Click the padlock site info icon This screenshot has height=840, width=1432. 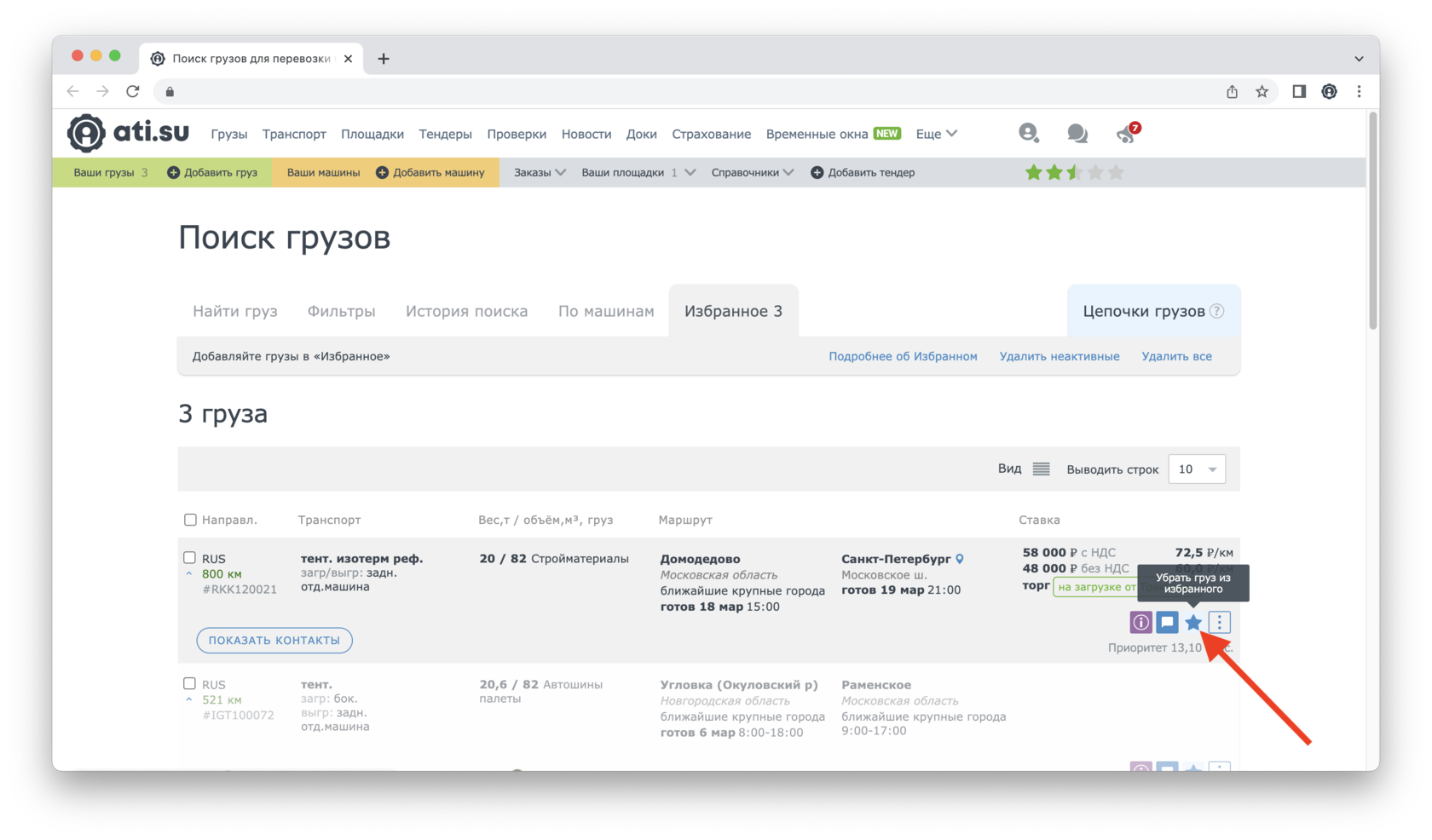(x=170, y=91)
